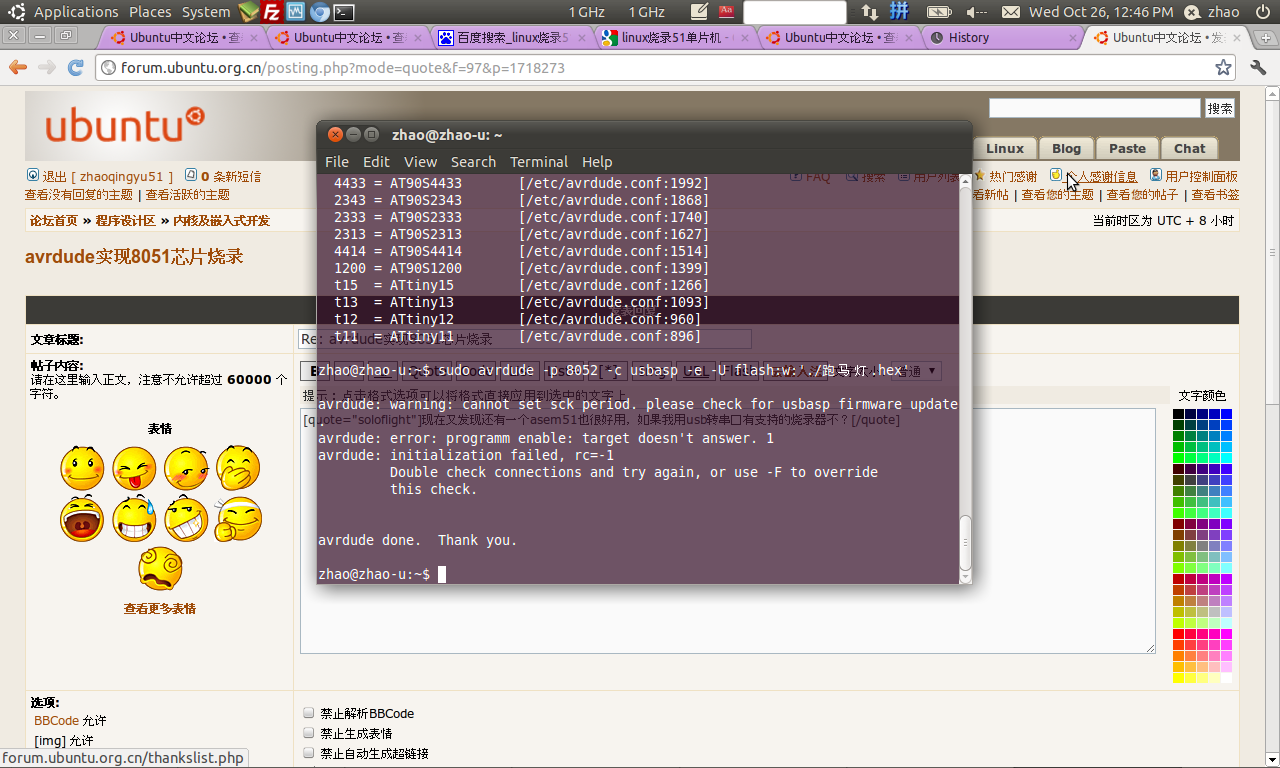Switch to linux烧录51单片机 tab
This screenshot has height=768, width=1280.
coord(675,38)
